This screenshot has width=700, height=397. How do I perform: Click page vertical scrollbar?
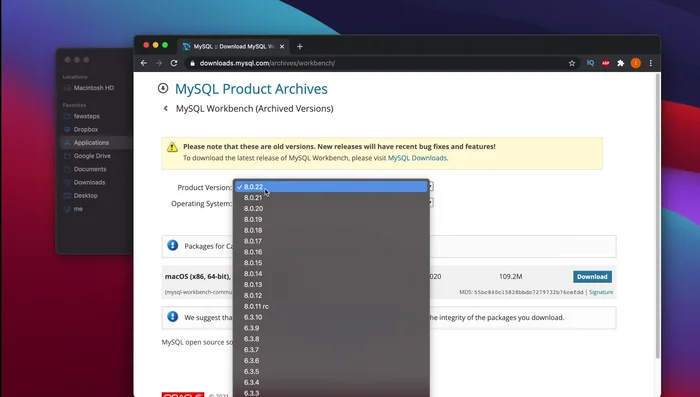pos(658,217)
